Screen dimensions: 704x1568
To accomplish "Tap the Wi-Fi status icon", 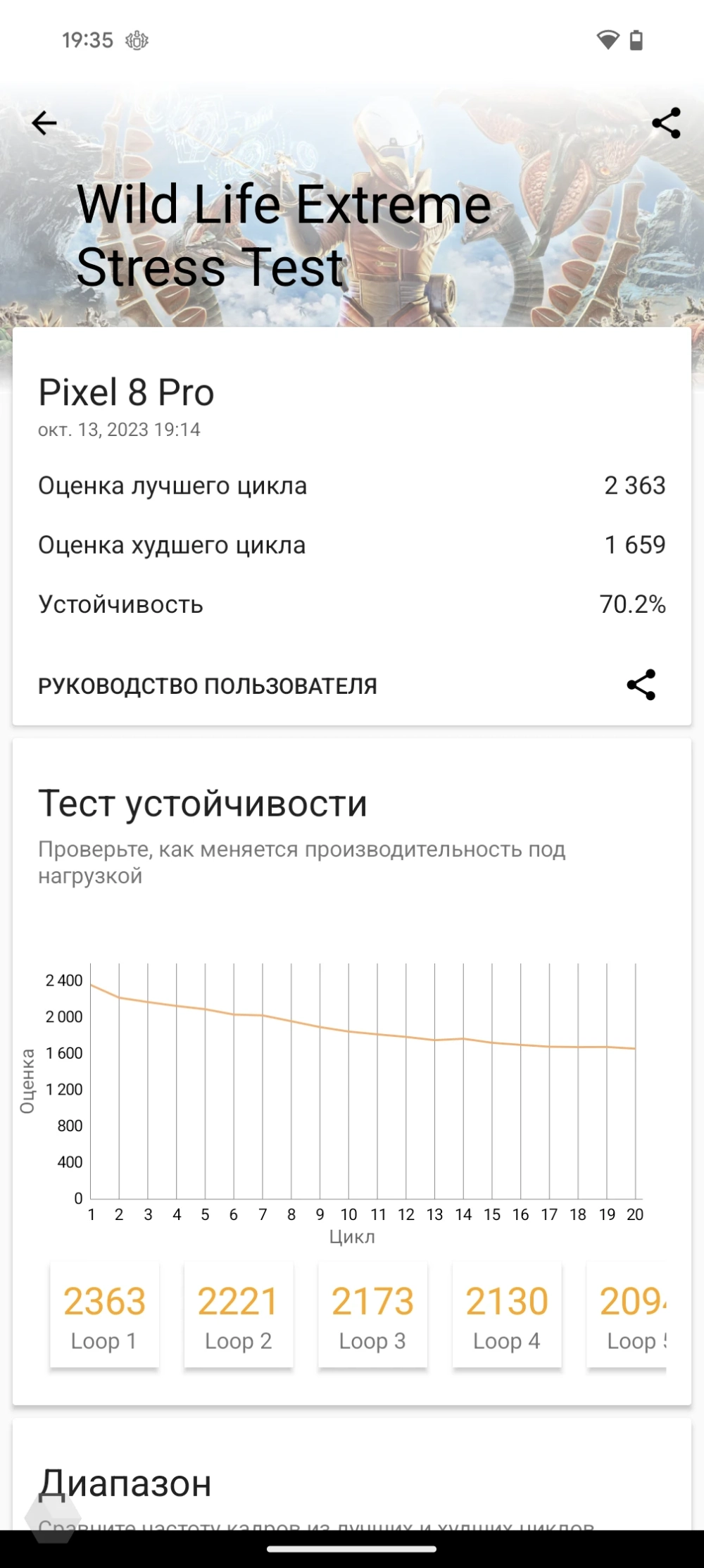I will 607,40.
